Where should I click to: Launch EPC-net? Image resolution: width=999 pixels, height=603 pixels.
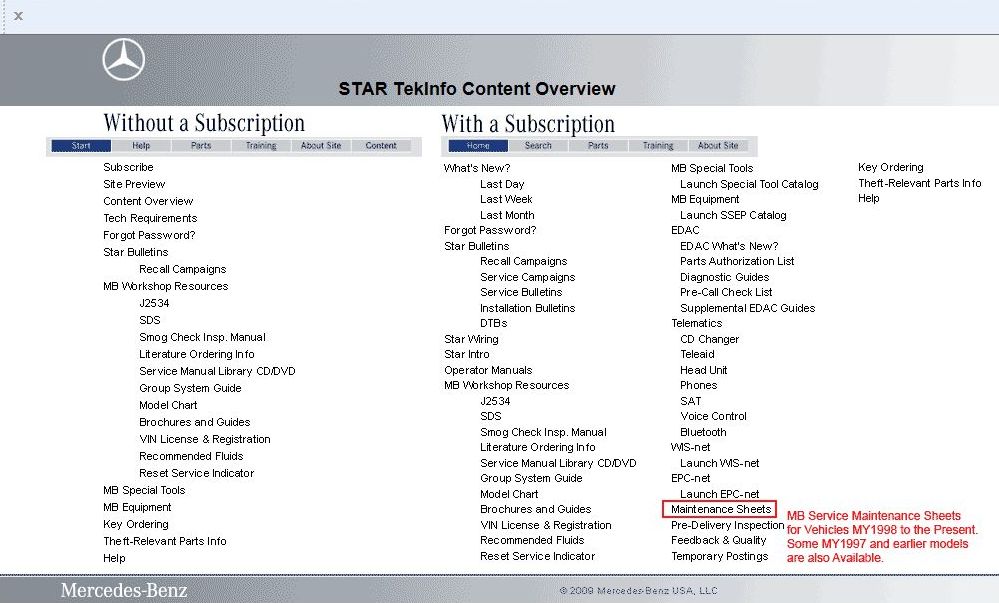720,494
